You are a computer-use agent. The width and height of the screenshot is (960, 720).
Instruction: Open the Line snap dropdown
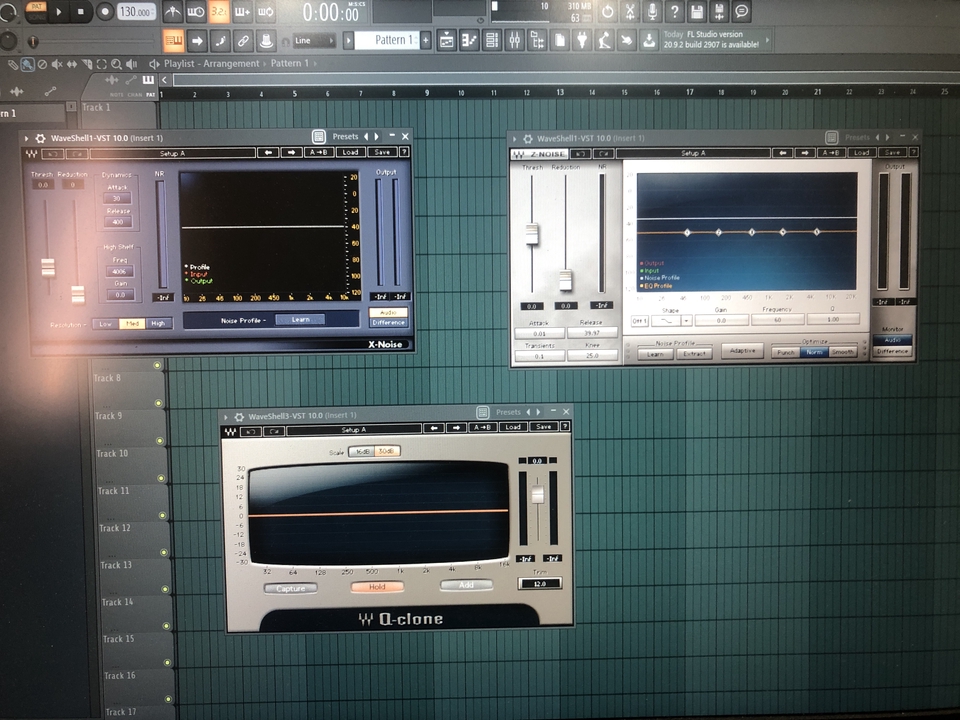pyautogui.click(x=315, y=41)
